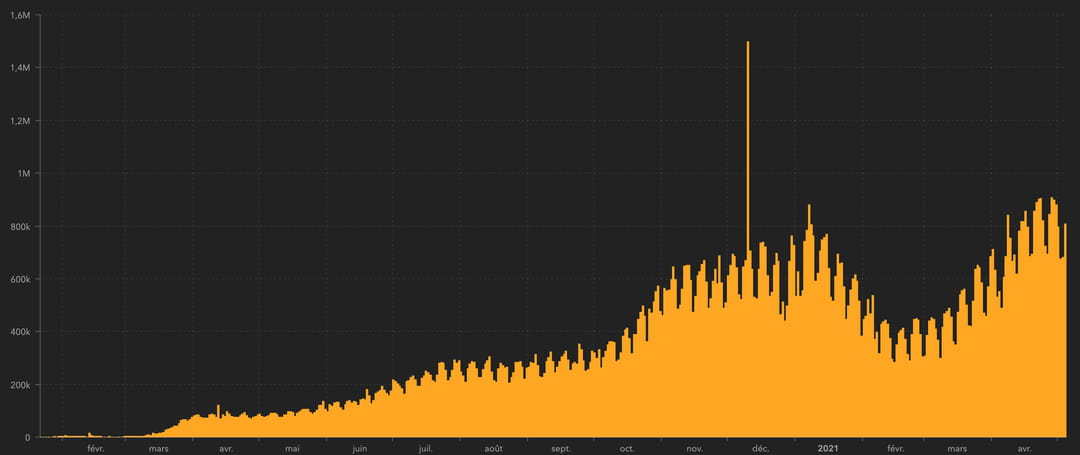Click the oct. month label
The image size is (1080, 455).
[627, 449]
